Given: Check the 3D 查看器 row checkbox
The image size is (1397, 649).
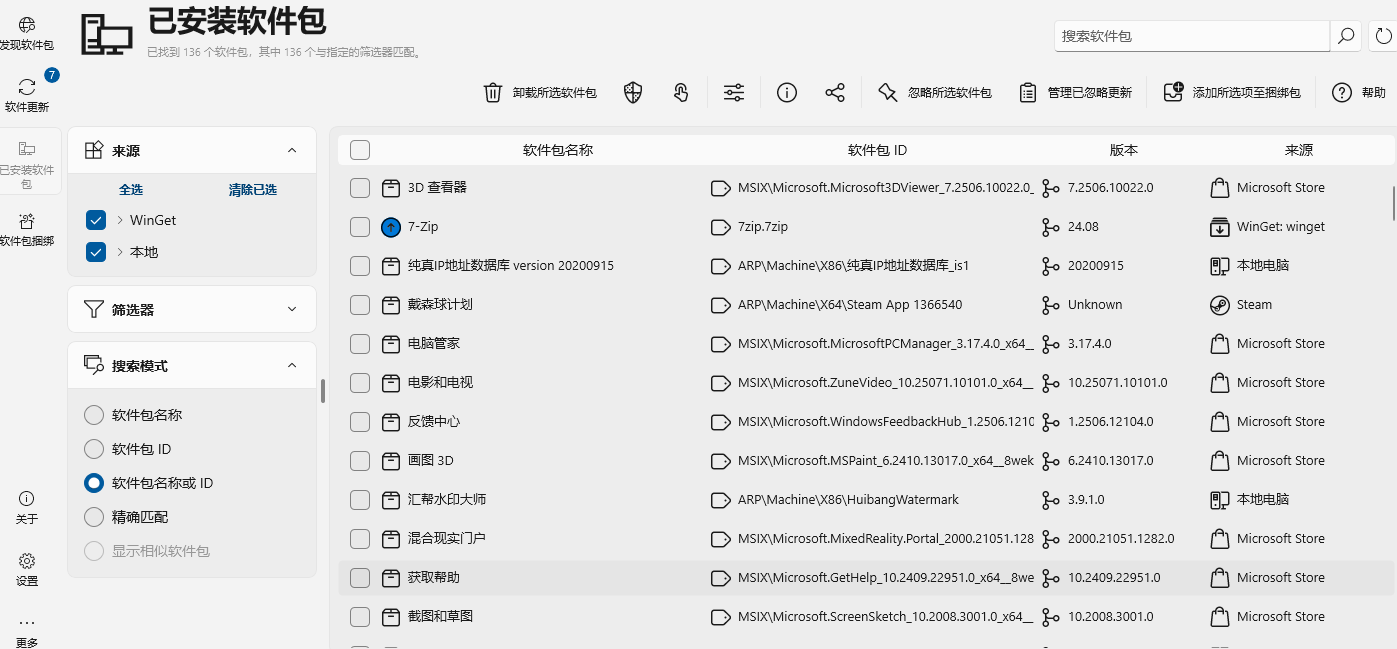Looking at the screenshot, I should pos(360,187).
